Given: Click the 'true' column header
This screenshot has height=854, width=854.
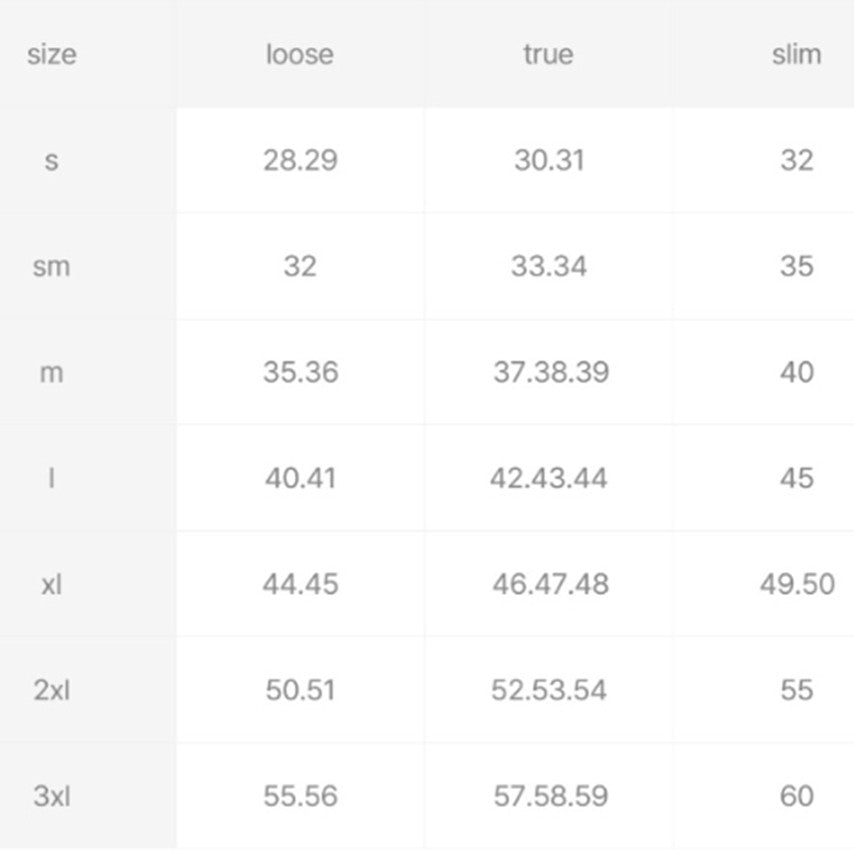Looking at the screenshot, I should point(548,54).
